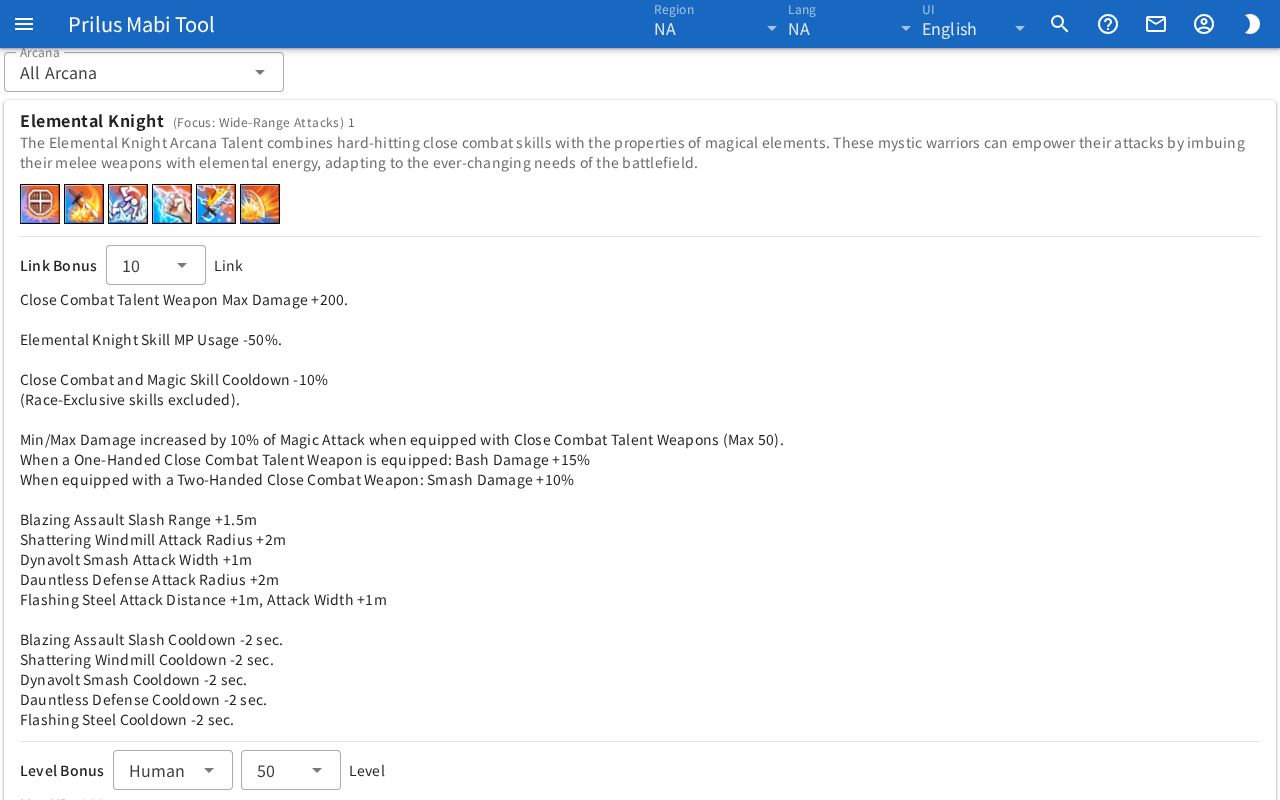Image resolution: width=1280 pixels, height=800 pixels.
Task: Click 'Flashing Steel Attack Distance +1m' line
Action: (x=203, y=600)
